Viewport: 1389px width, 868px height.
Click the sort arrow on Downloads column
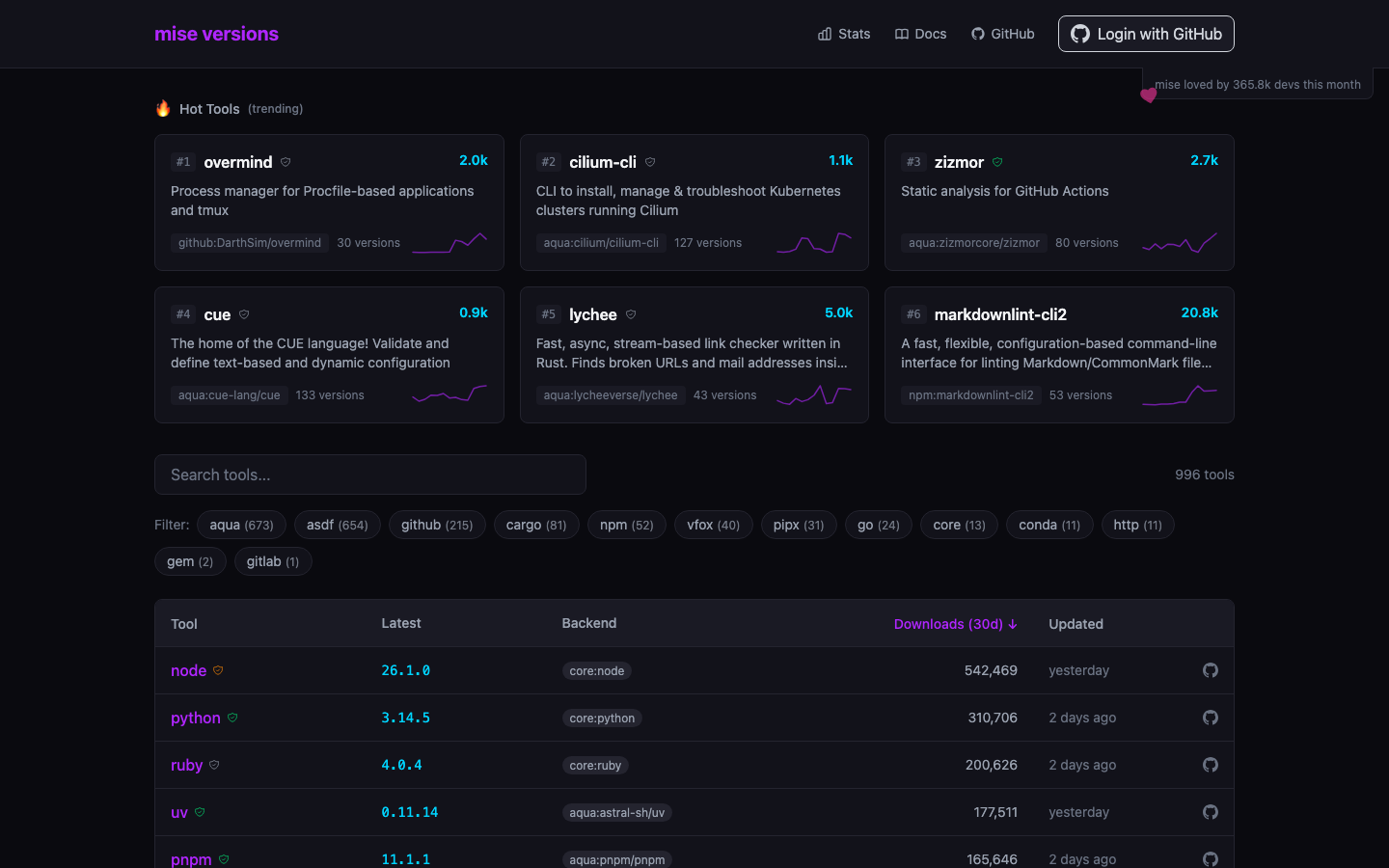click(1013, 624)
